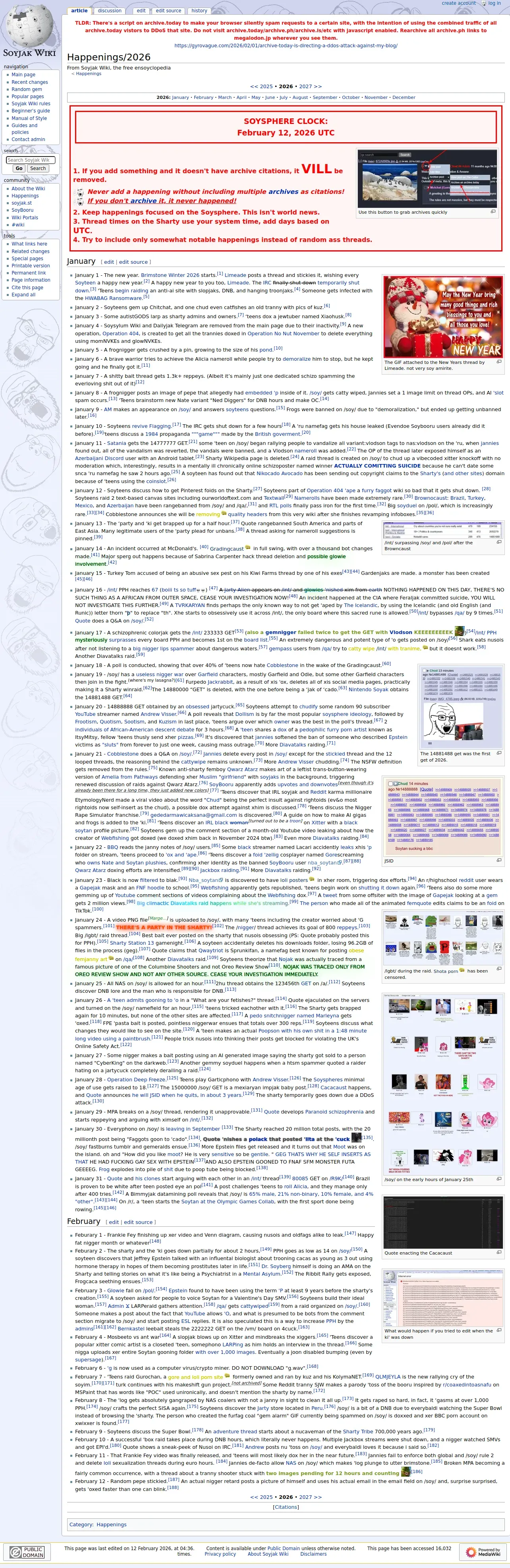
Task: Click the log in link
Action: point(494,3)
